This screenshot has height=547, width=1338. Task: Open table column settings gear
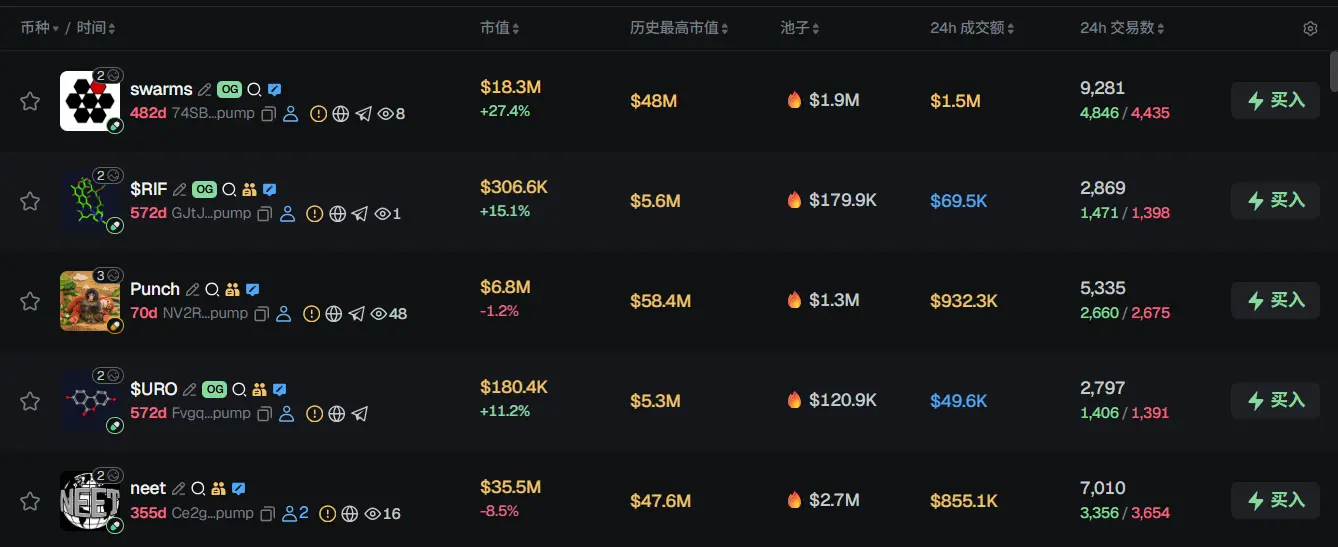coord(1310,29)
